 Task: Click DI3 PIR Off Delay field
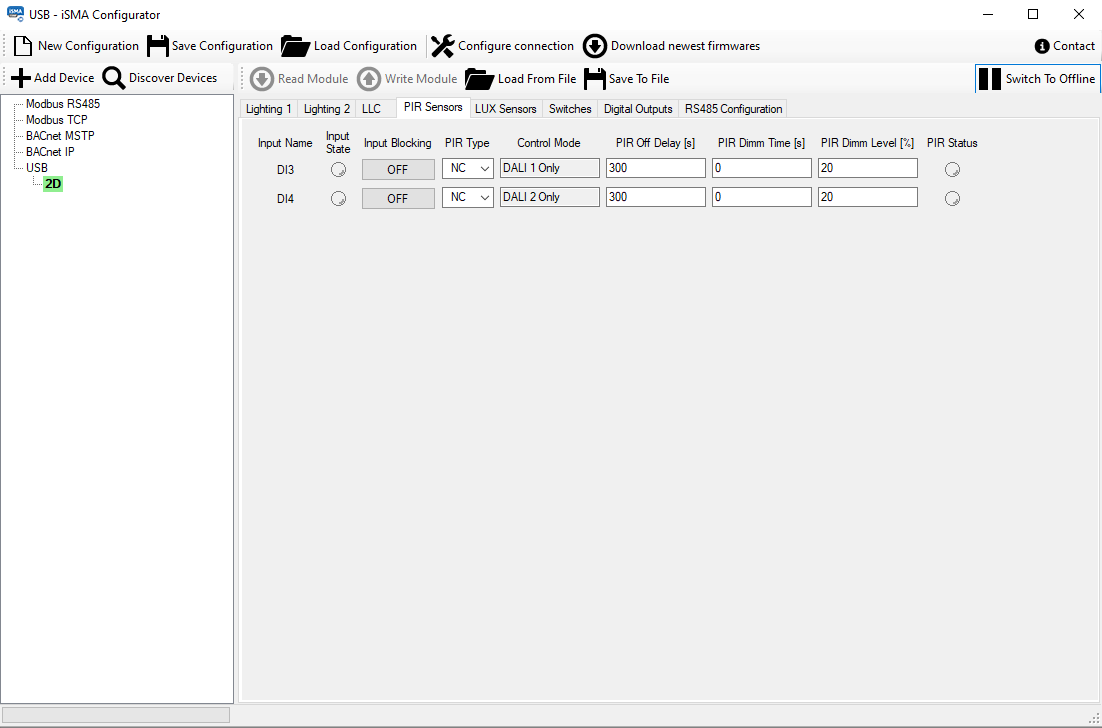(x=655, y=169)
